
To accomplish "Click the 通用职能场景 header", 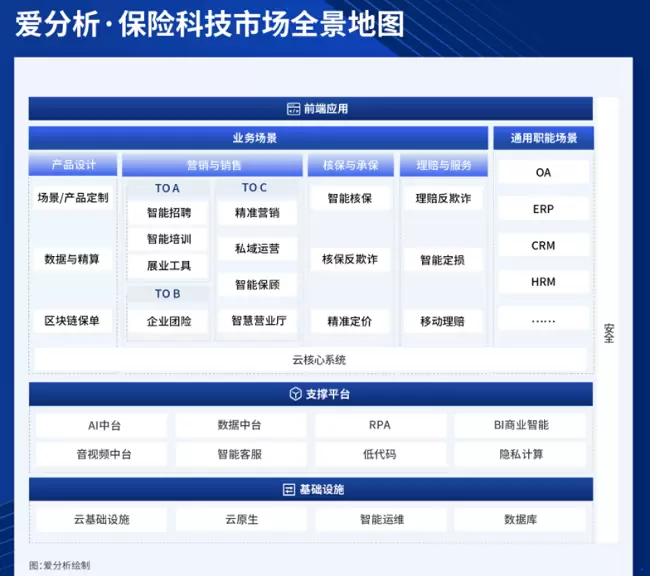I will coord(543,138).
